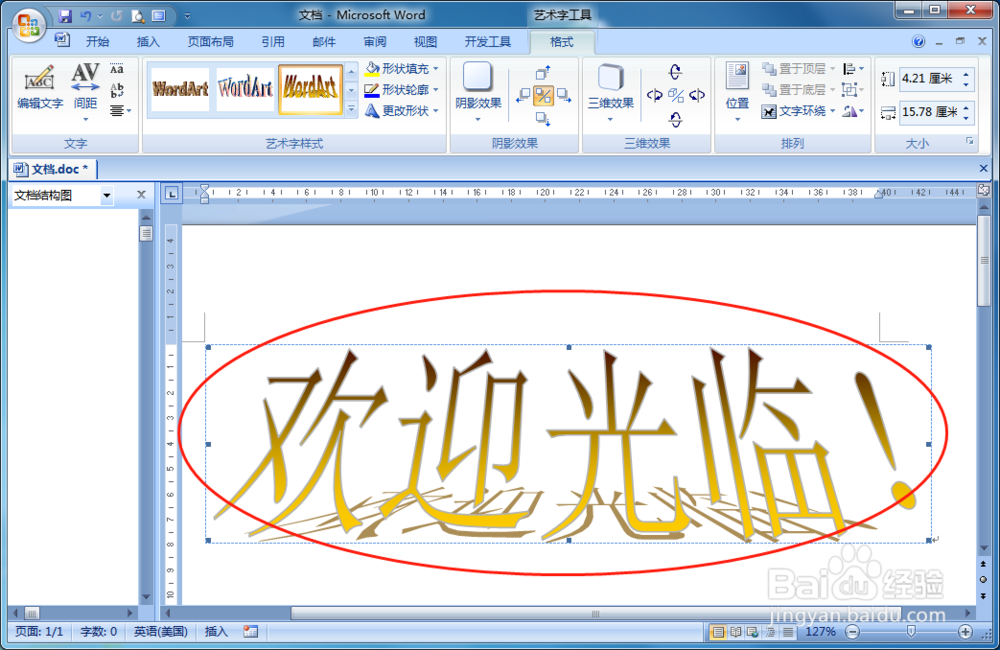Toggle overtype mode via 插入 status indicator
The width and height of the screenshot is (1000, 650).
pyautogui.click(x=214, y=632)
